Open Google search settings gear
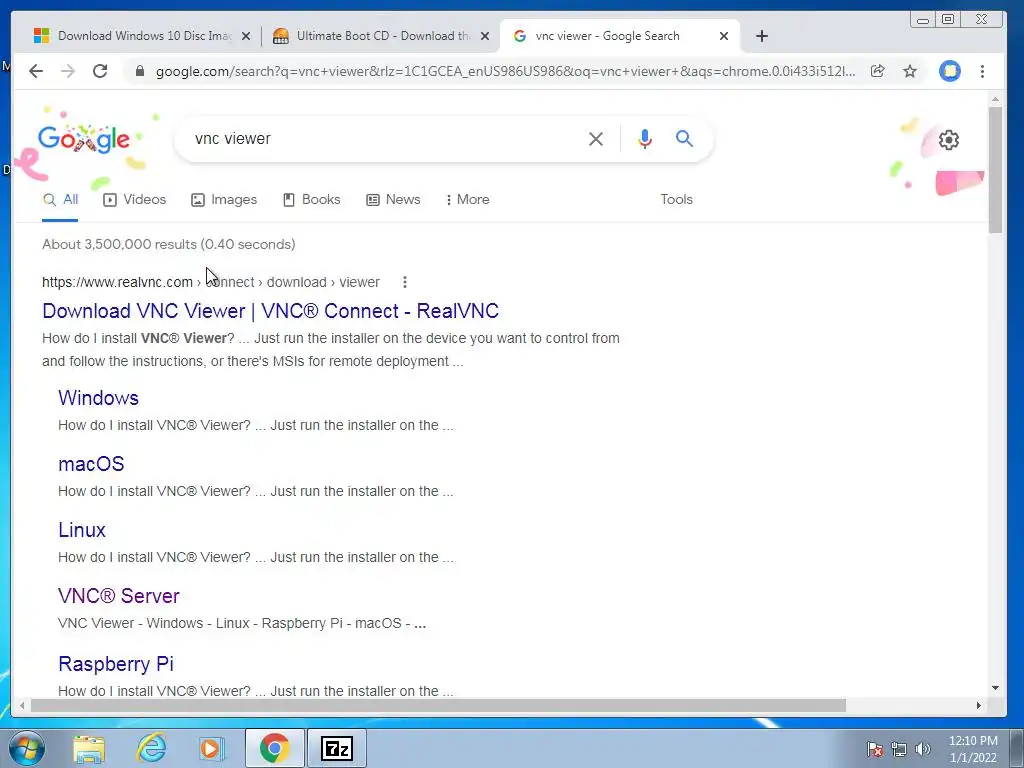 tap(948, 140)
